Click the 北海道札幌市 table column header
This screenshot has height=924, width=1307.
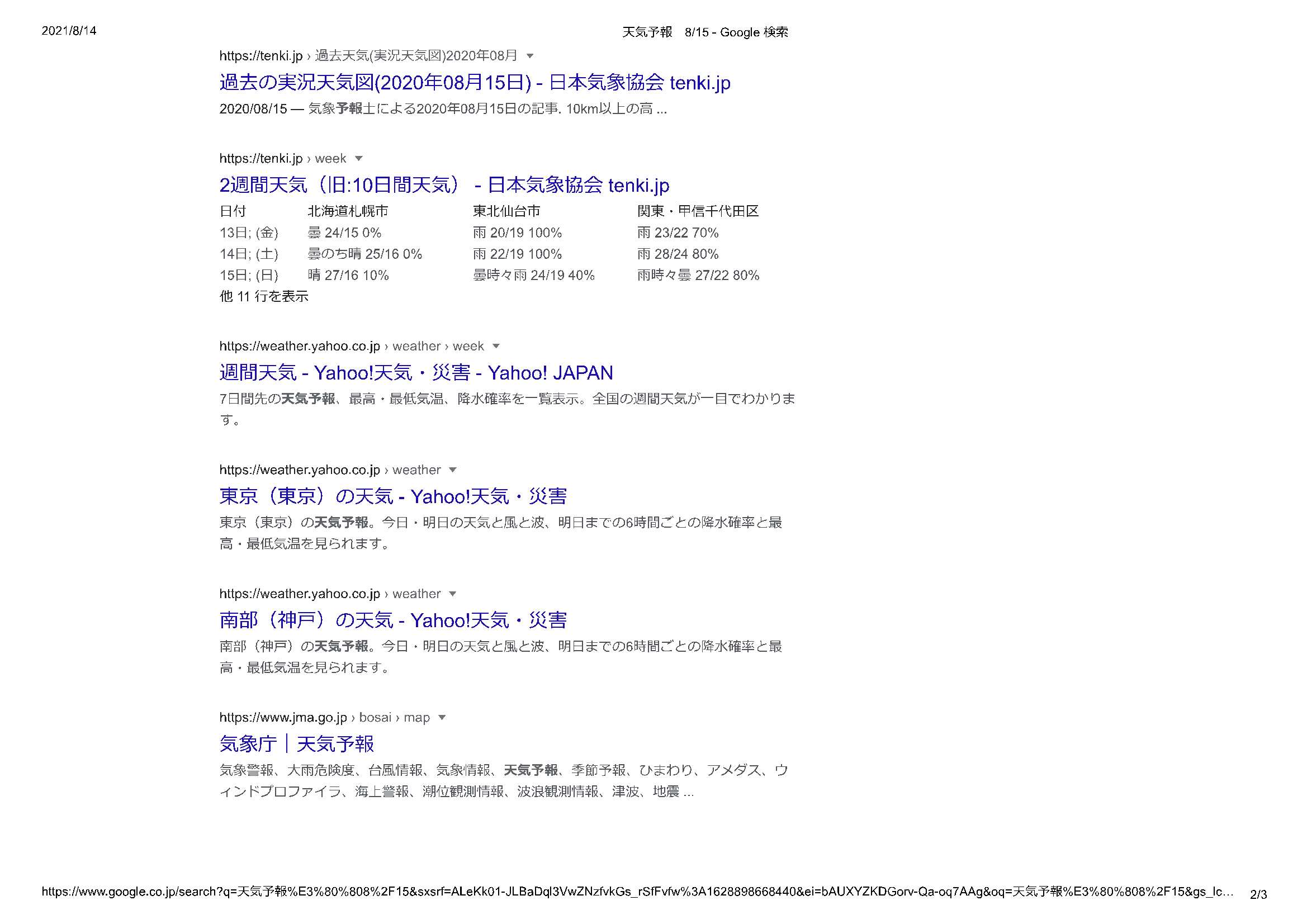tap(348, 211)
